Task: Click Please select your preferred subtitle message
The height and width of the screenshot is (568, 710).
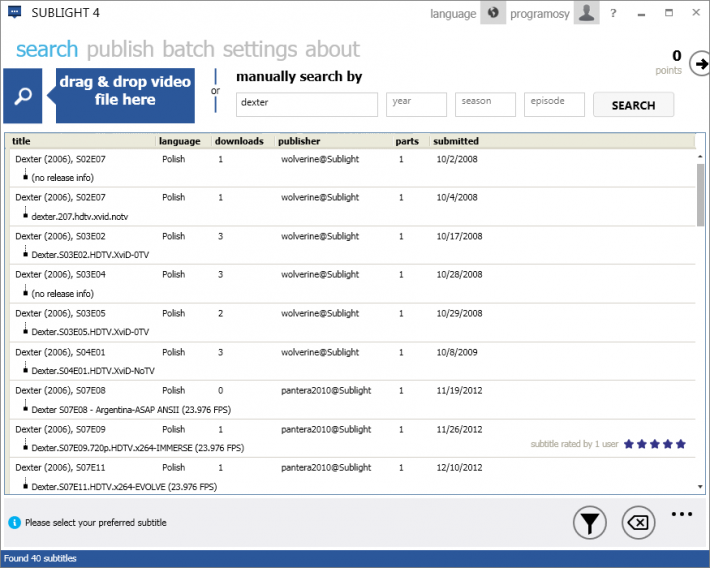Action: coord(96,523)
